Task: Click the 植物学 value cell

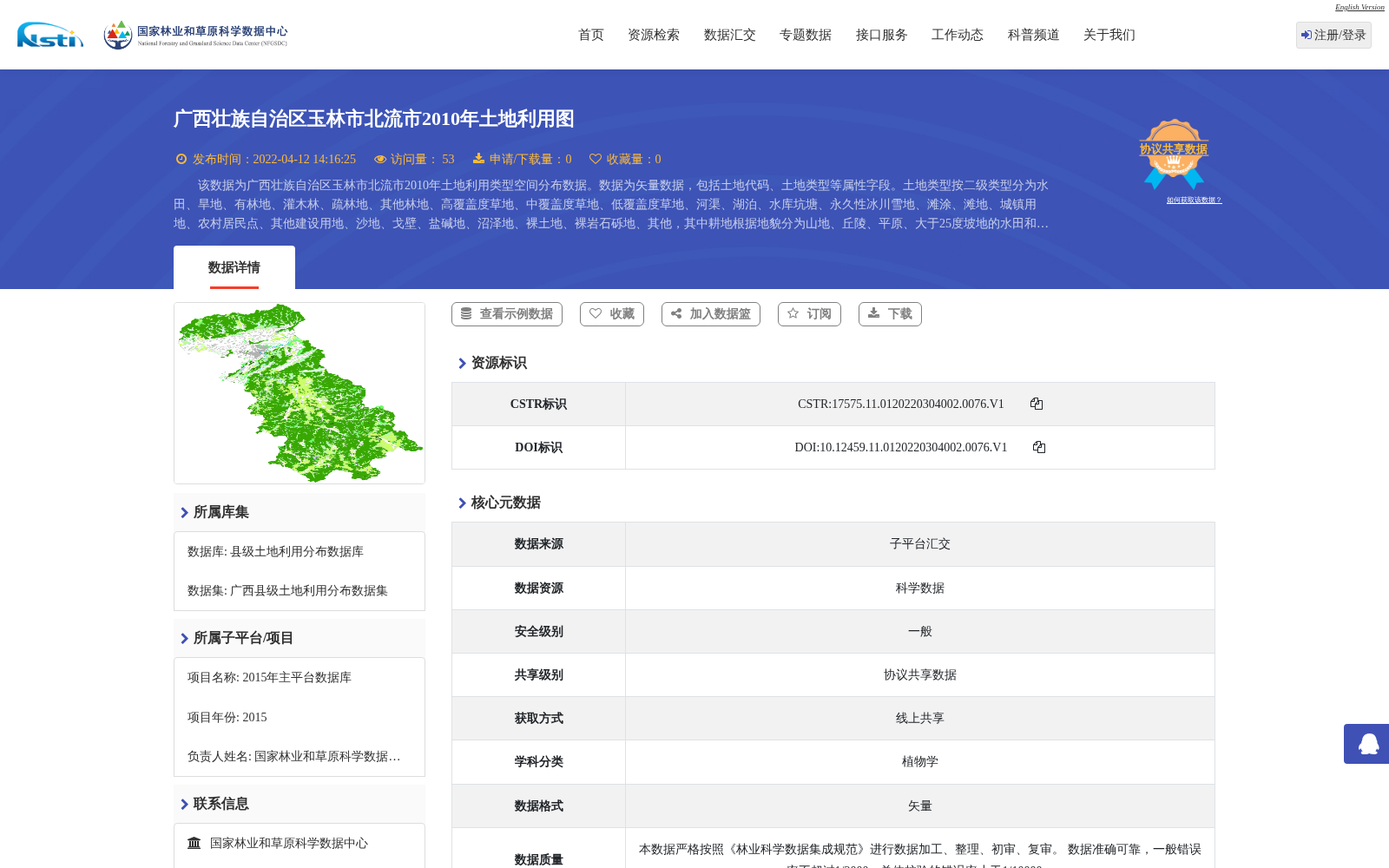Action: 920,762
